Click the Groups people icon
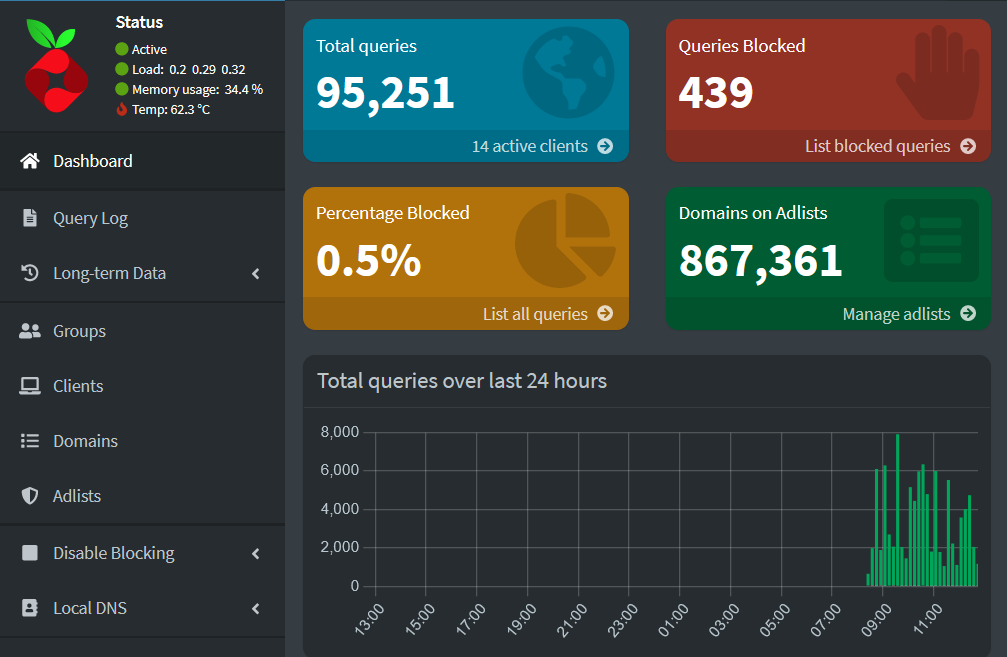The width and height of the screenshot is (1007, 657). click(28, 330)
